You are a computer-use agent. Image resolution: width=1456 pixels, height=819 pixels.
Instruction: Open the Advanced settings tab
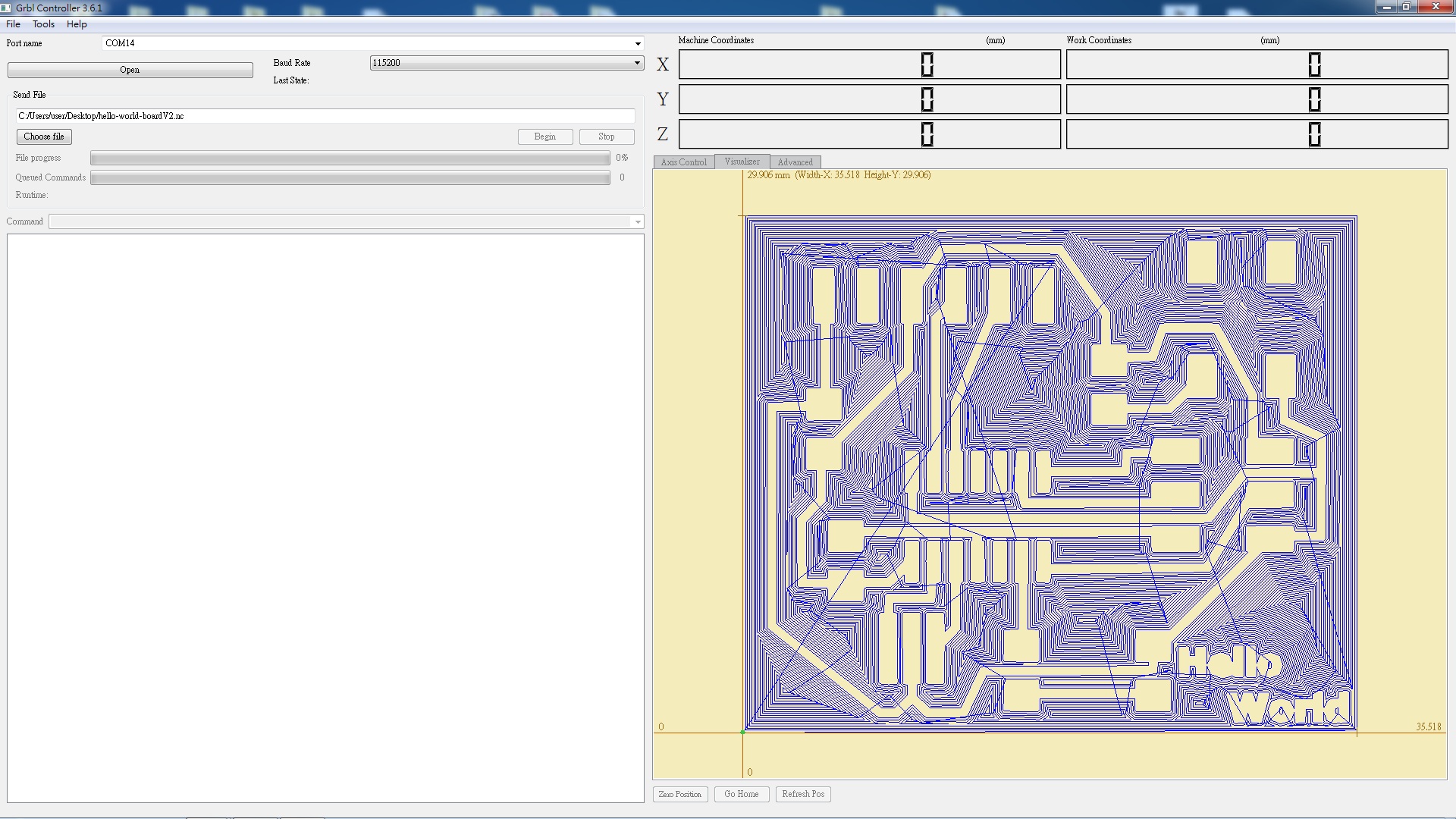pyautogui.click(x=796, y=161)
